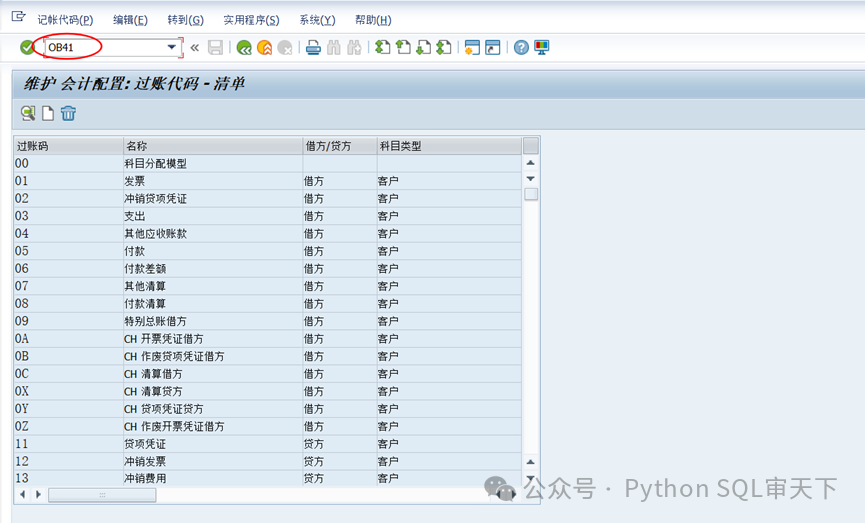Click the Back green arrow icon
This screenshot has width=865, height=523.
pyautogui.click(x=244, y=47)
